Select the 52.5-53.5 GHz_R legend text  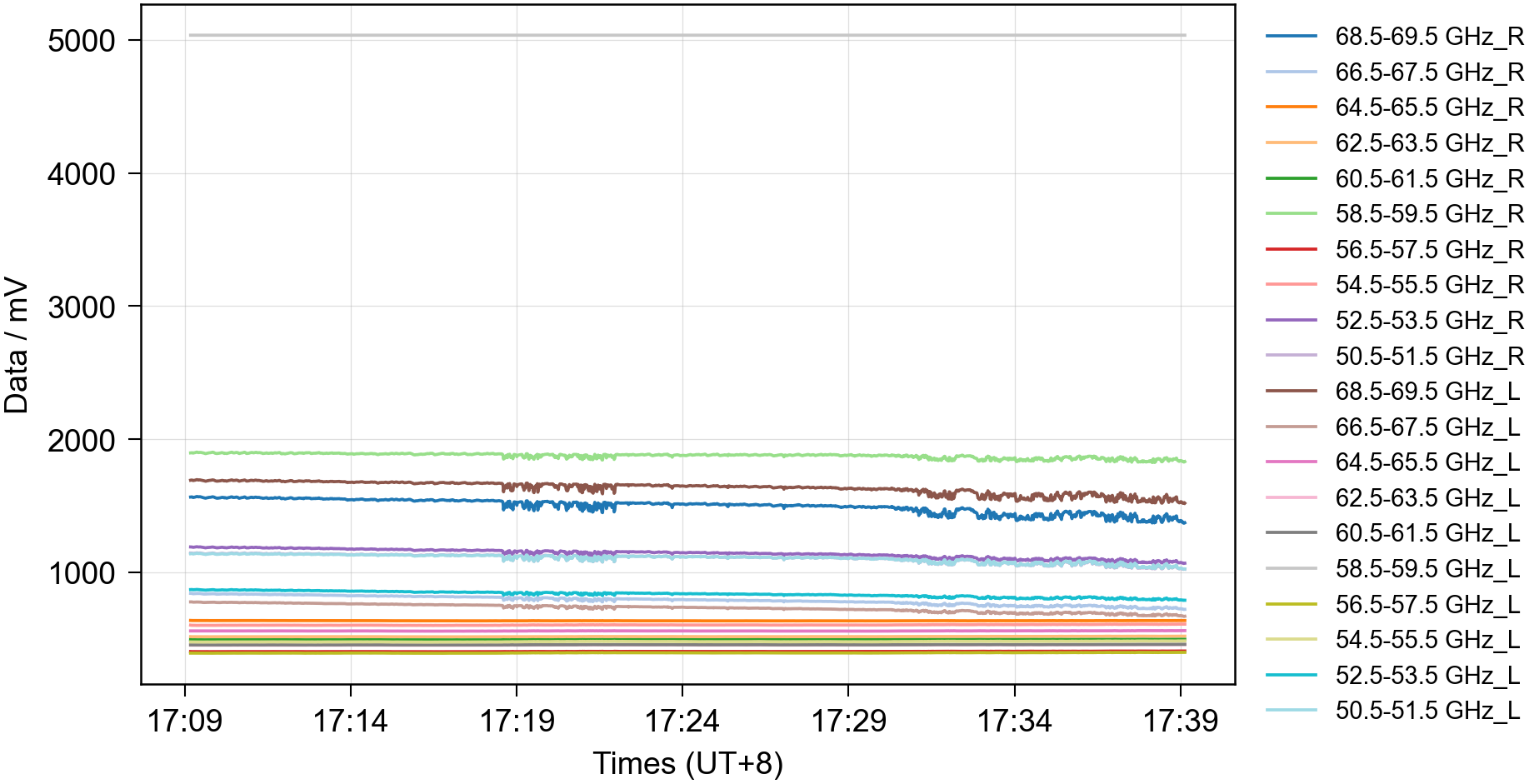pos(1428,321)
